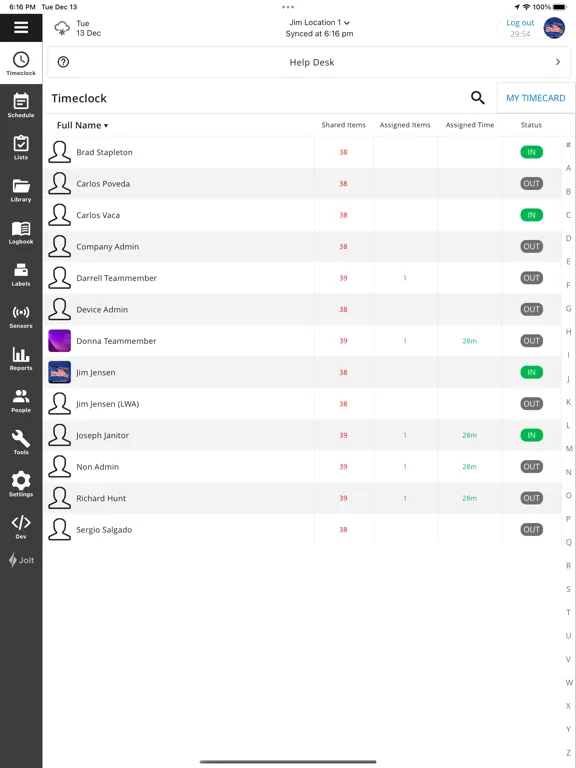Click the search magnifier icon

point(478,98)
